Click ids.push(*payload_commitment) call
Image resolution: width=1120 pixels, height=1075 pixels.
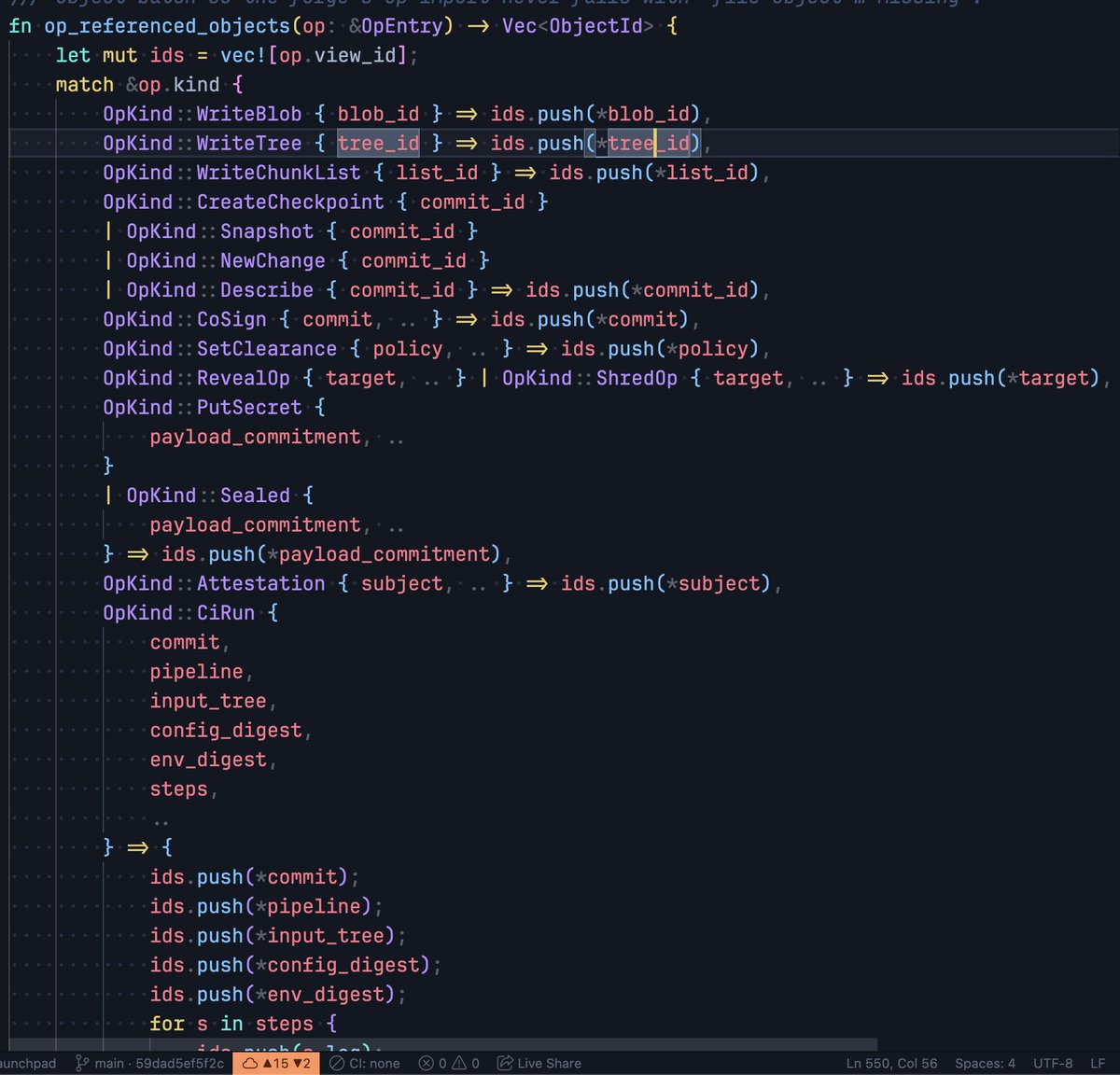pyautogui.click(x=331, y=554)
